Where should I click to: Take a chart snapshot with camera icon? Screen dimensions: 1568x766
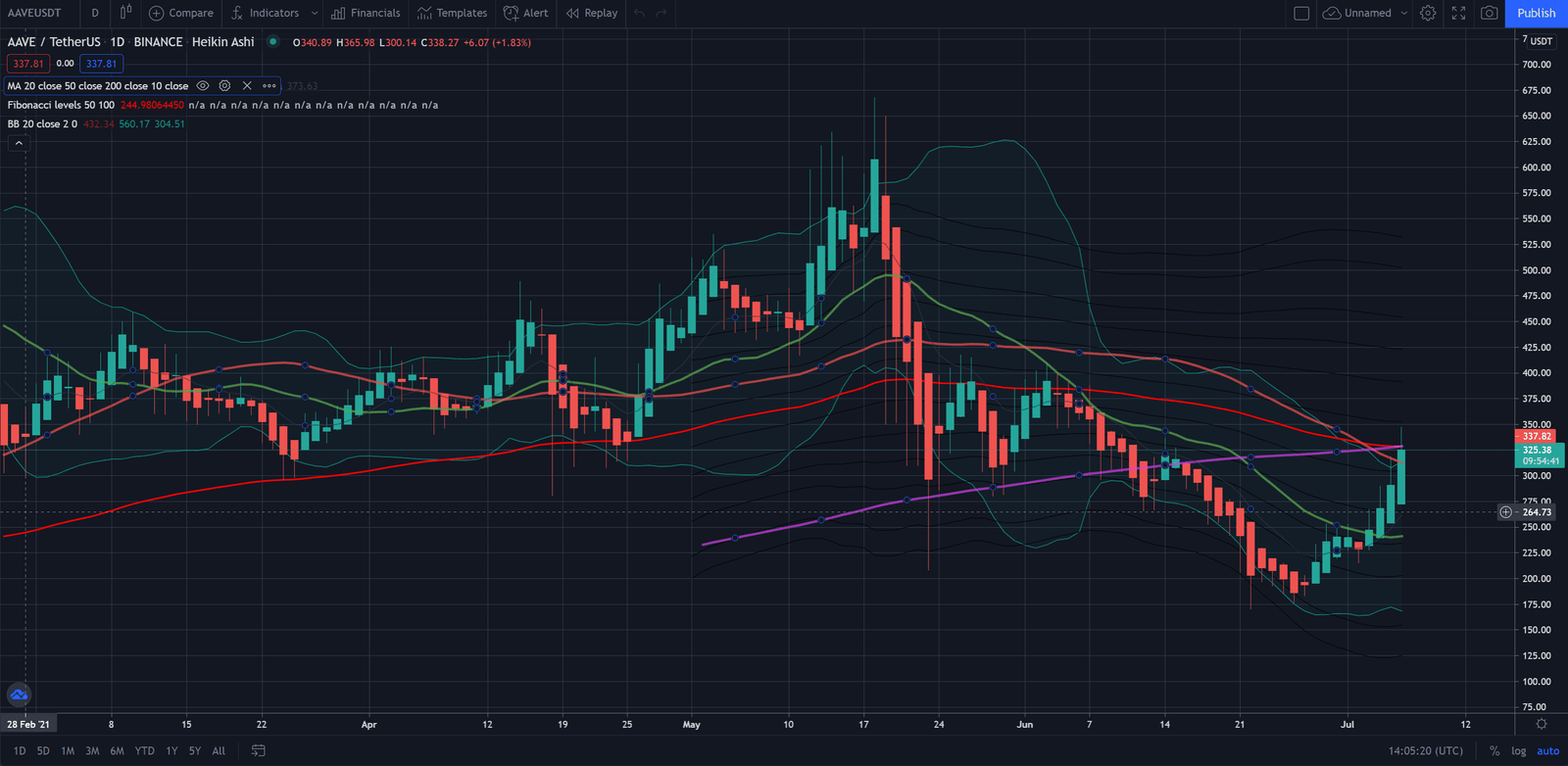[1489, 13]
